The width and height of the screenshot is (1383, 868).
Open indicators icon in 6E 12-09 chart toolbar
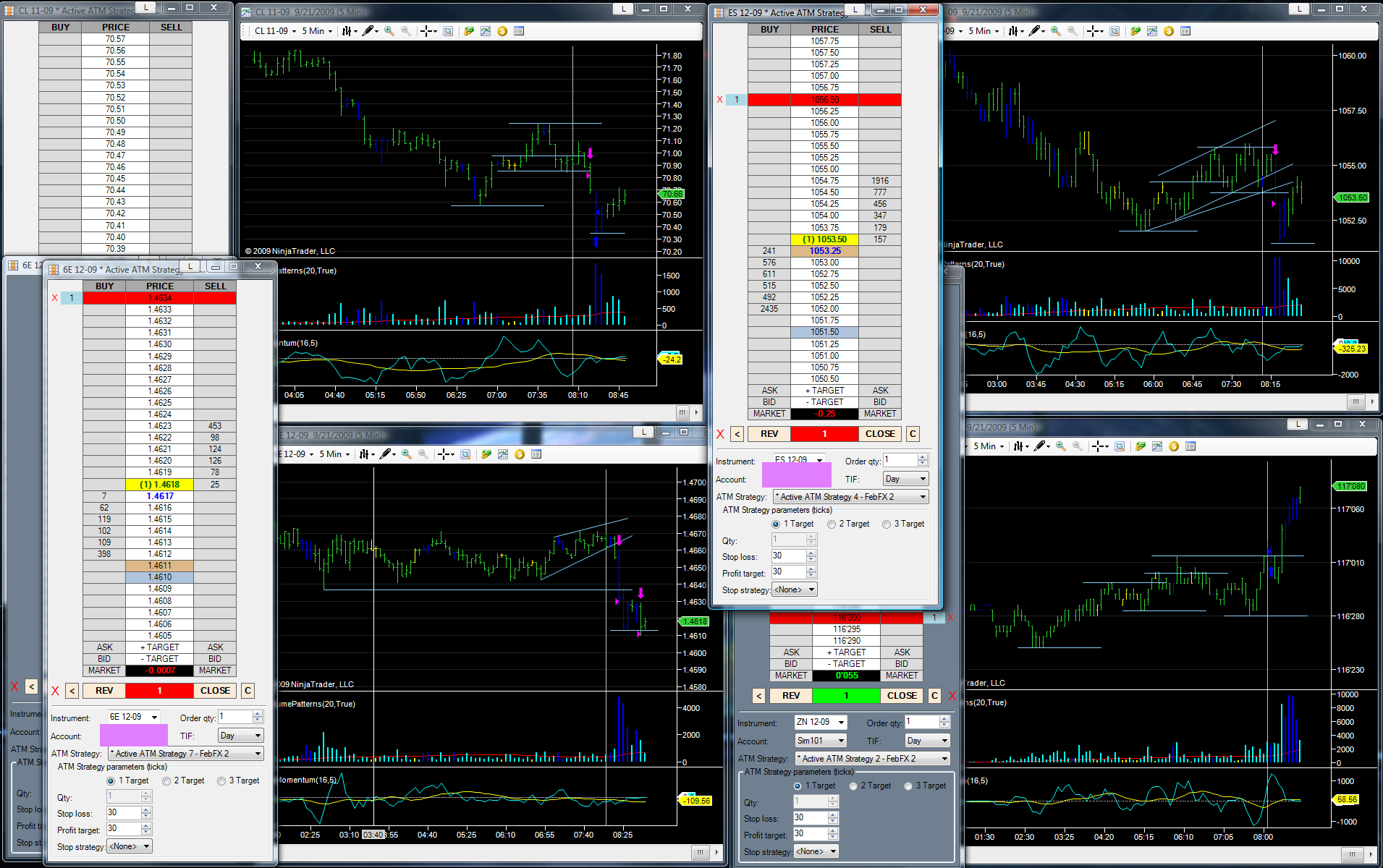503,454
